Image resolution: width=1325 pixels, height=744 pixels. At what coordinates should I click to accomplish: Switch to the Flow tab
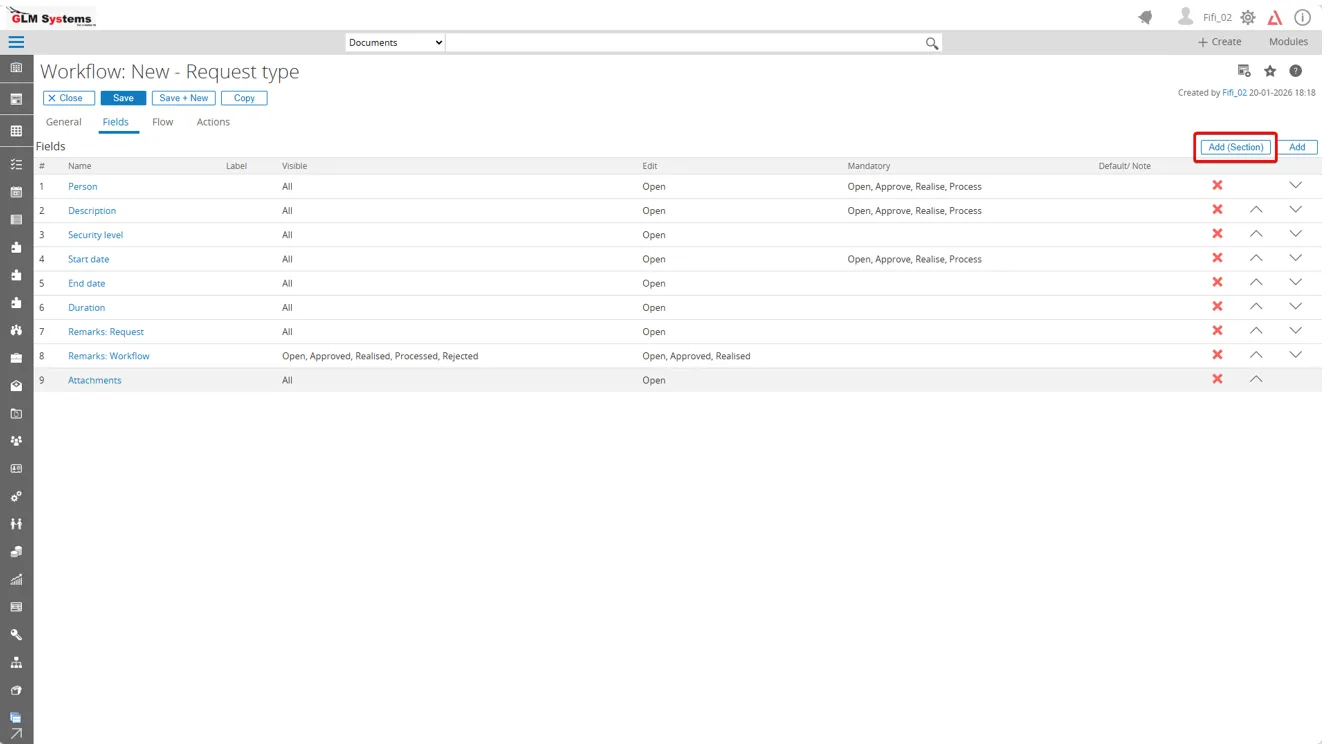[162, 122]
